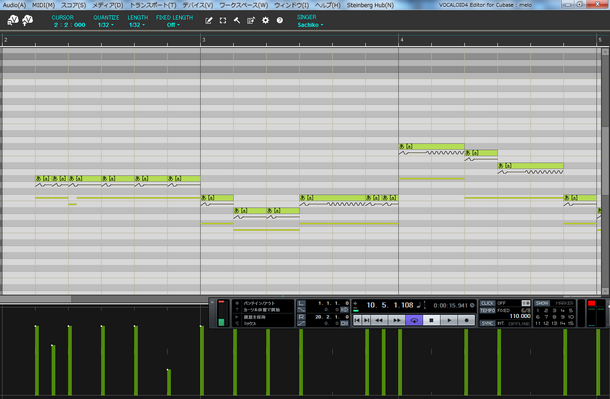Click the transport level meter on the left
Image resolution: width=610 pixels, height=399 pixels.
[x=221, y=313]
